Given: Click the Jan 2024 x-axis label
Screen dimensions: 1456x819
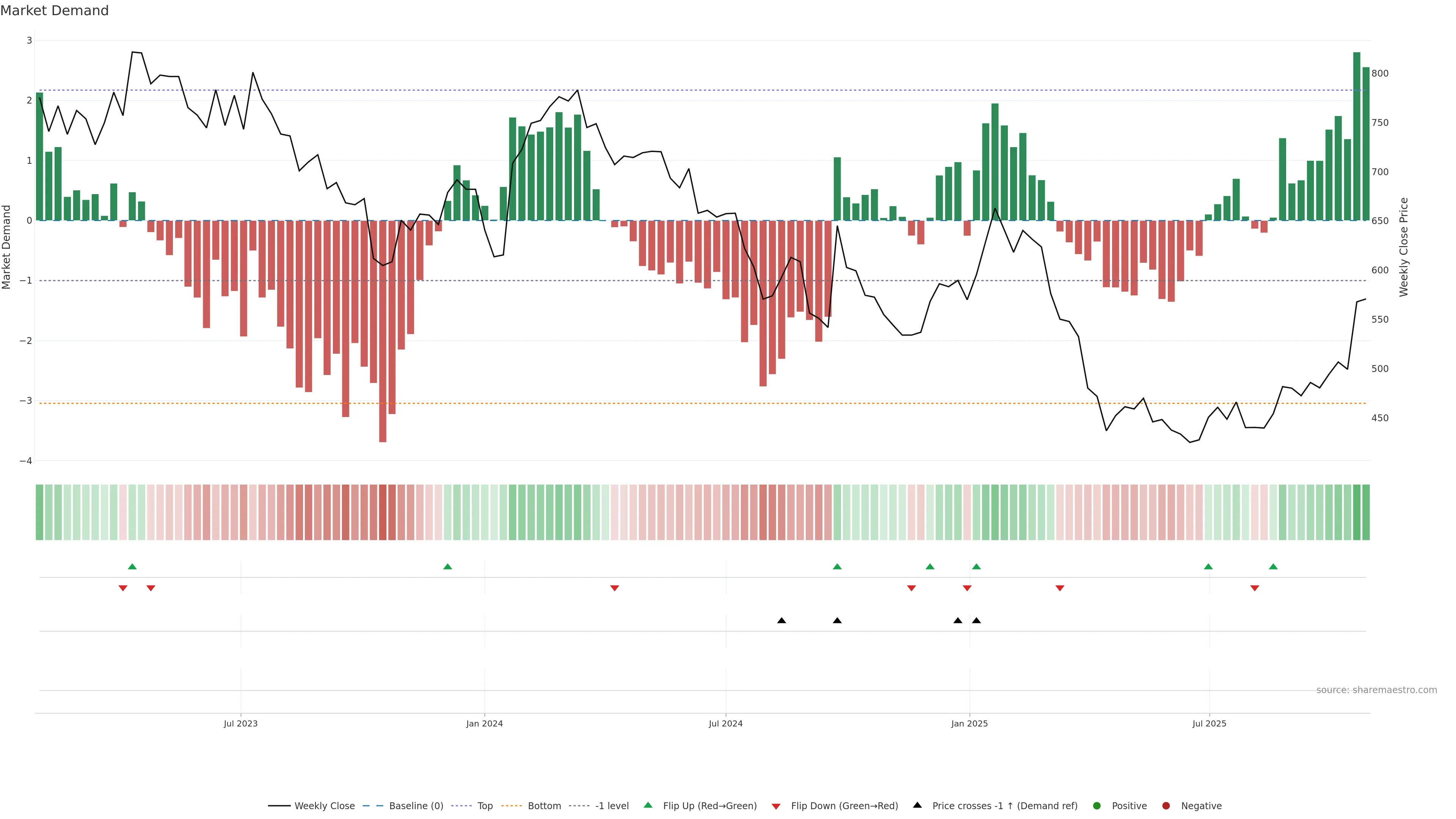Looking at the screenshot, I should pos(485,723).
